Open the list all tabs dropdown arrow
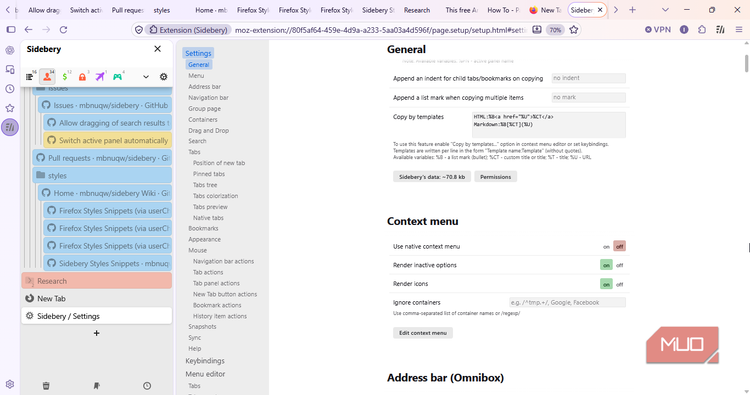 click(x=665, y=10)
